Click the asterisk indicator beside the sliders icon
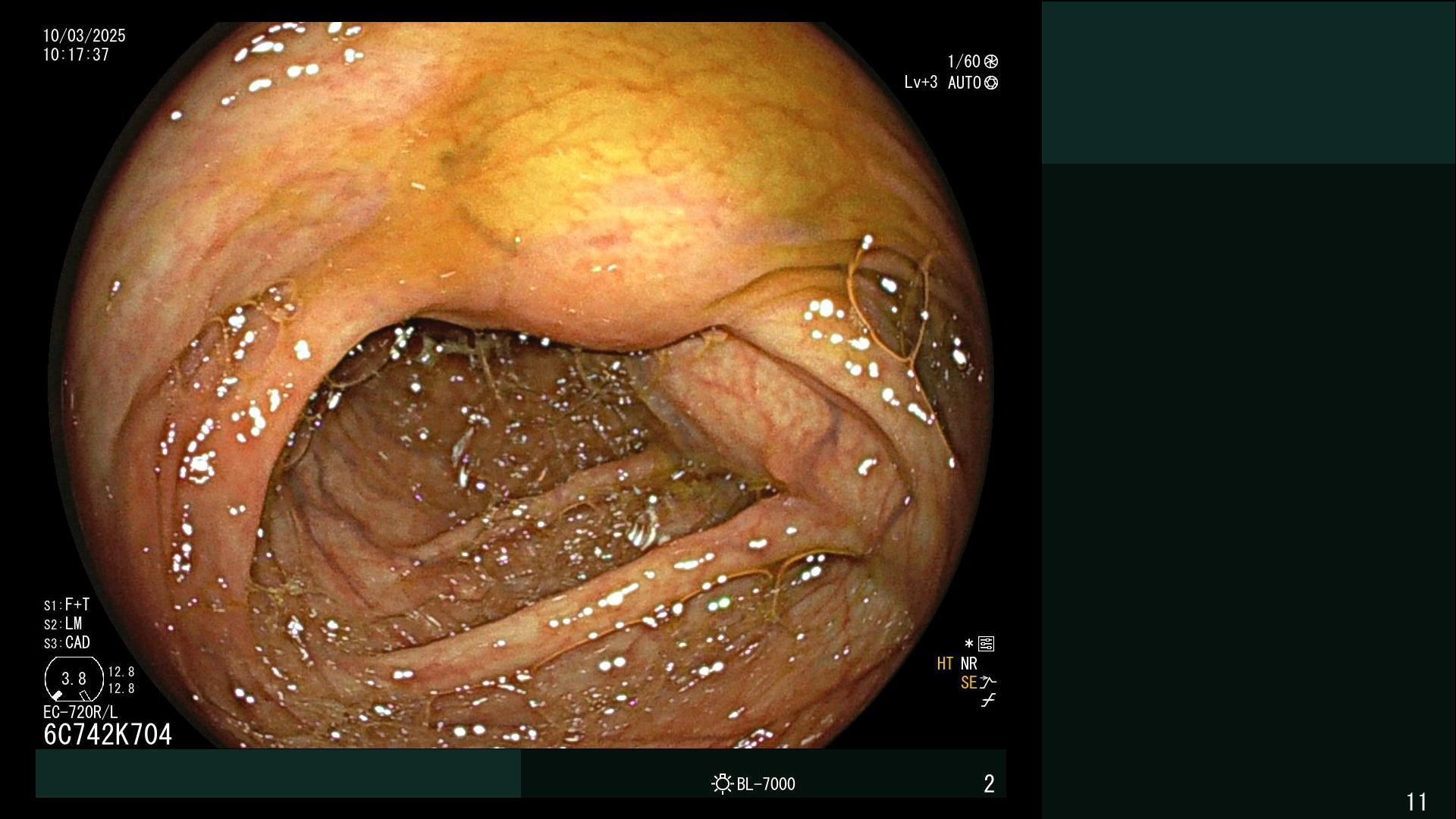Screen dimensions: 1456x819 pyautogui.click(x=968, y=644)
